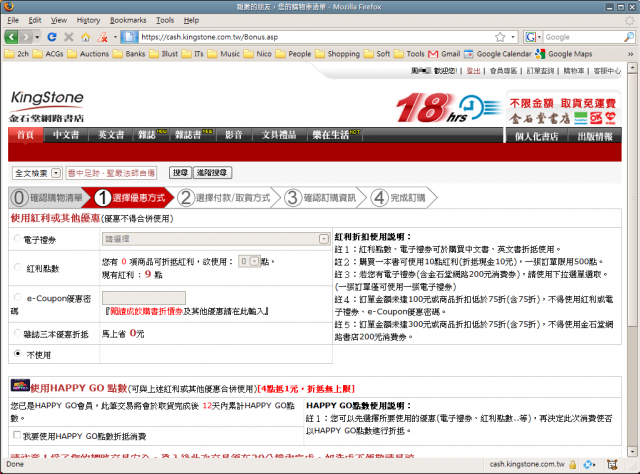Open the dropdown arrow beside the toolbar extension icon
The image size is (640, 474).
point(115,37)
